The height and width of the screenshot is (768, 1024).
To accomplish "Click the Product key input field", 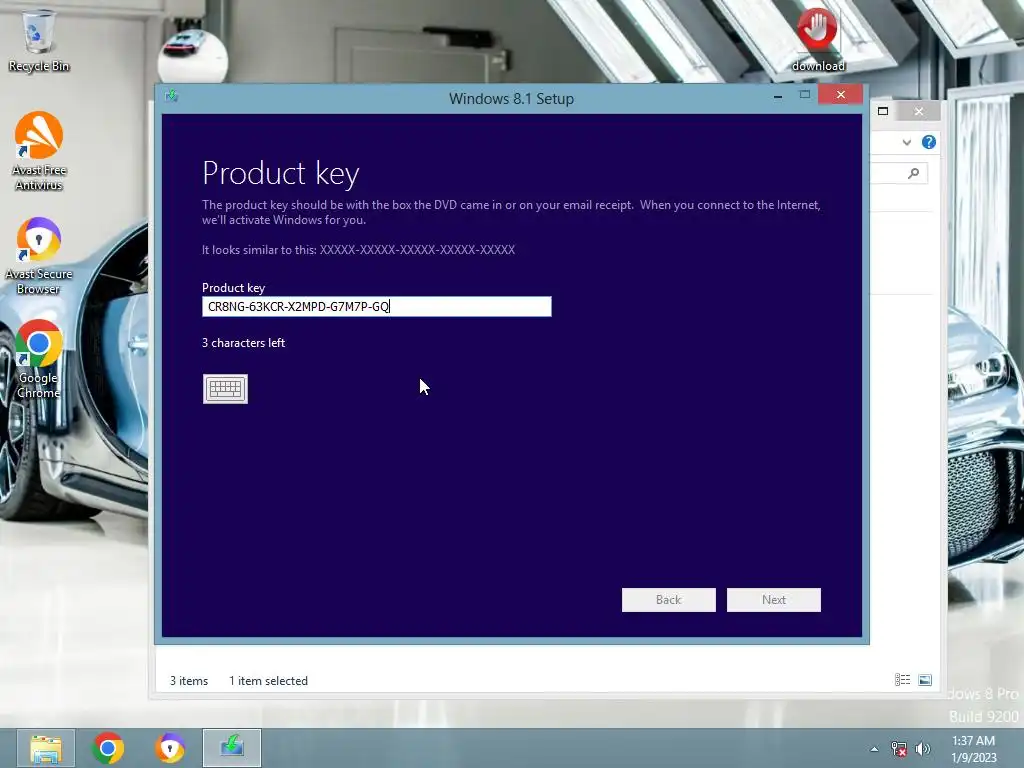I will click(377, 306).
